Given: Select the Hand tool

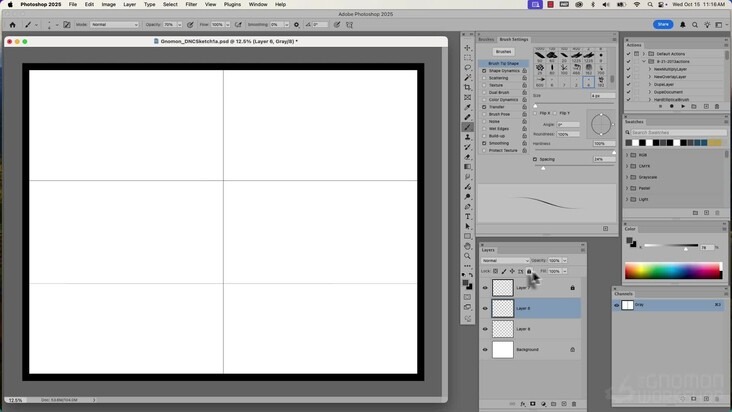Looking at the screenshot, I should (x=467, y=246).
